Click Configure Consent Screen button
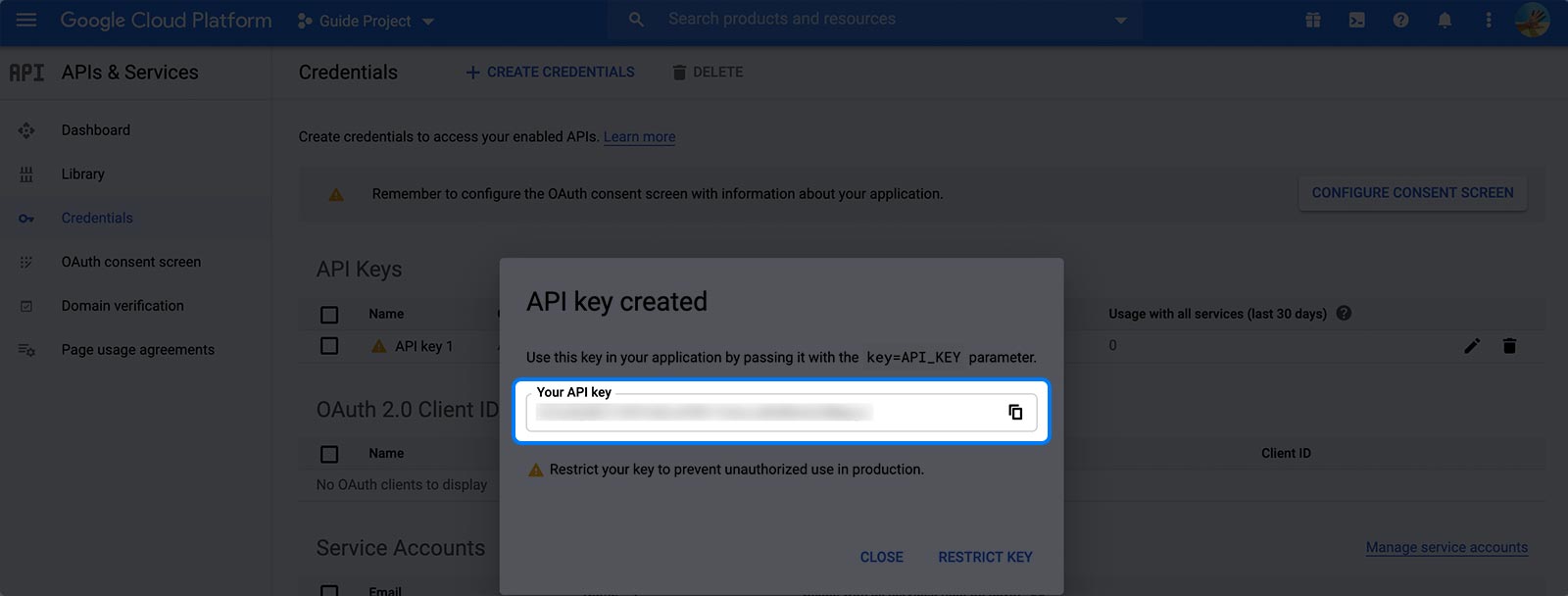The height and width of the screenshot is (596, 1568). [x=1412, y=193]
